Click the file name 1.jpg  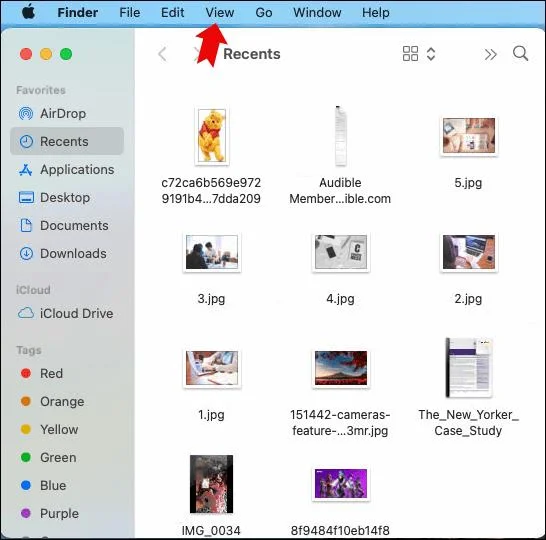pyautogui.click(x=211, y=415)
